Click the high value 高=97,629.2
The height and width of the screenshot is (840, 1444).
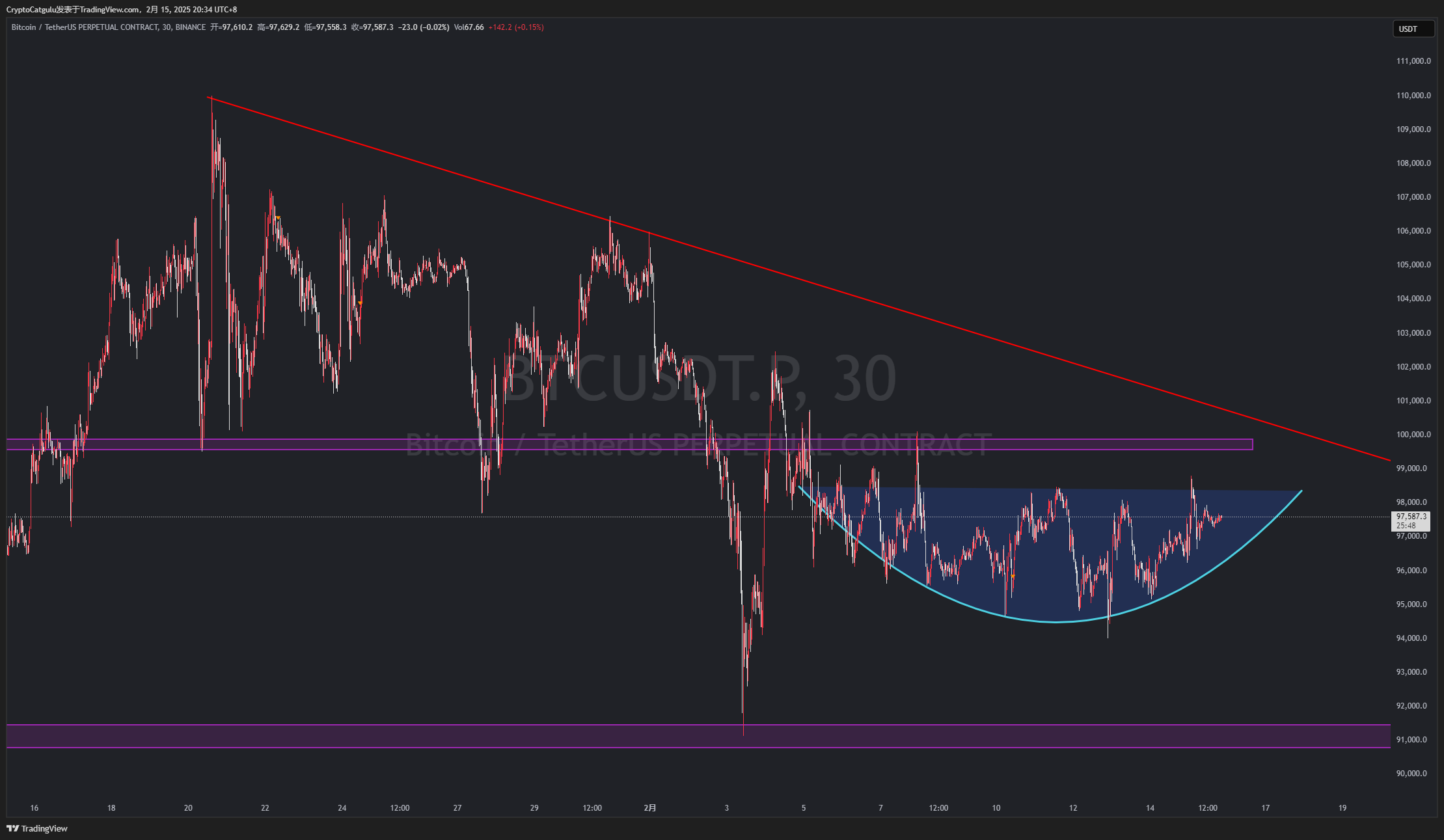tap(279, 27)
